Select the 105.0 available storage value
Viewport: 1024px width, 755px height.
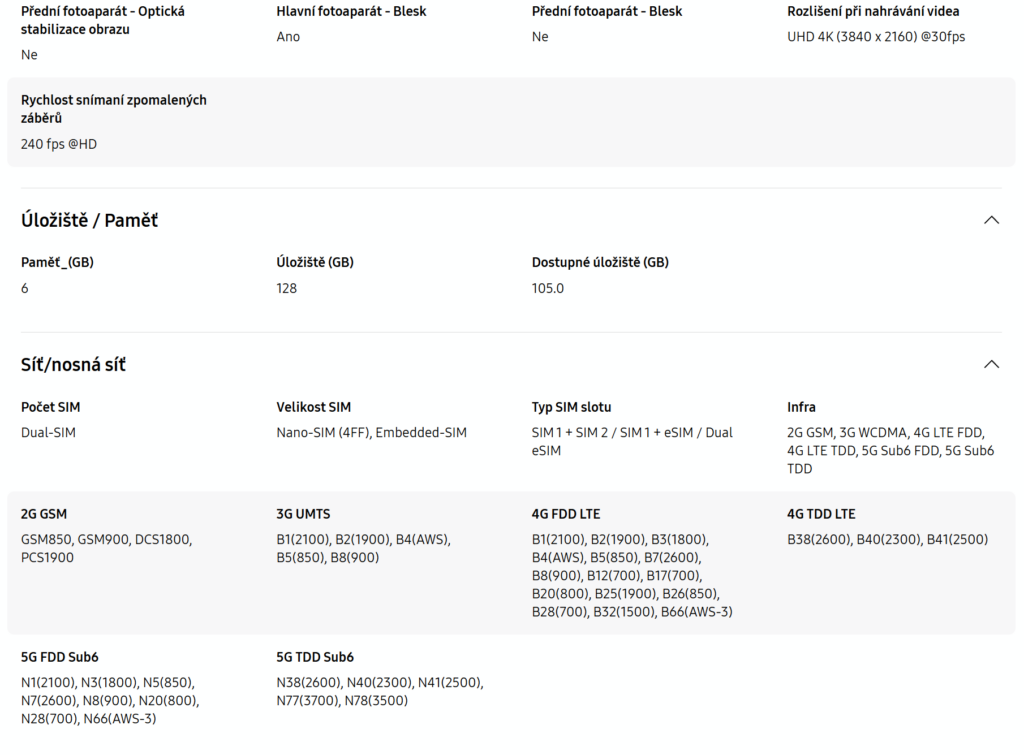[x=548, y=288]
